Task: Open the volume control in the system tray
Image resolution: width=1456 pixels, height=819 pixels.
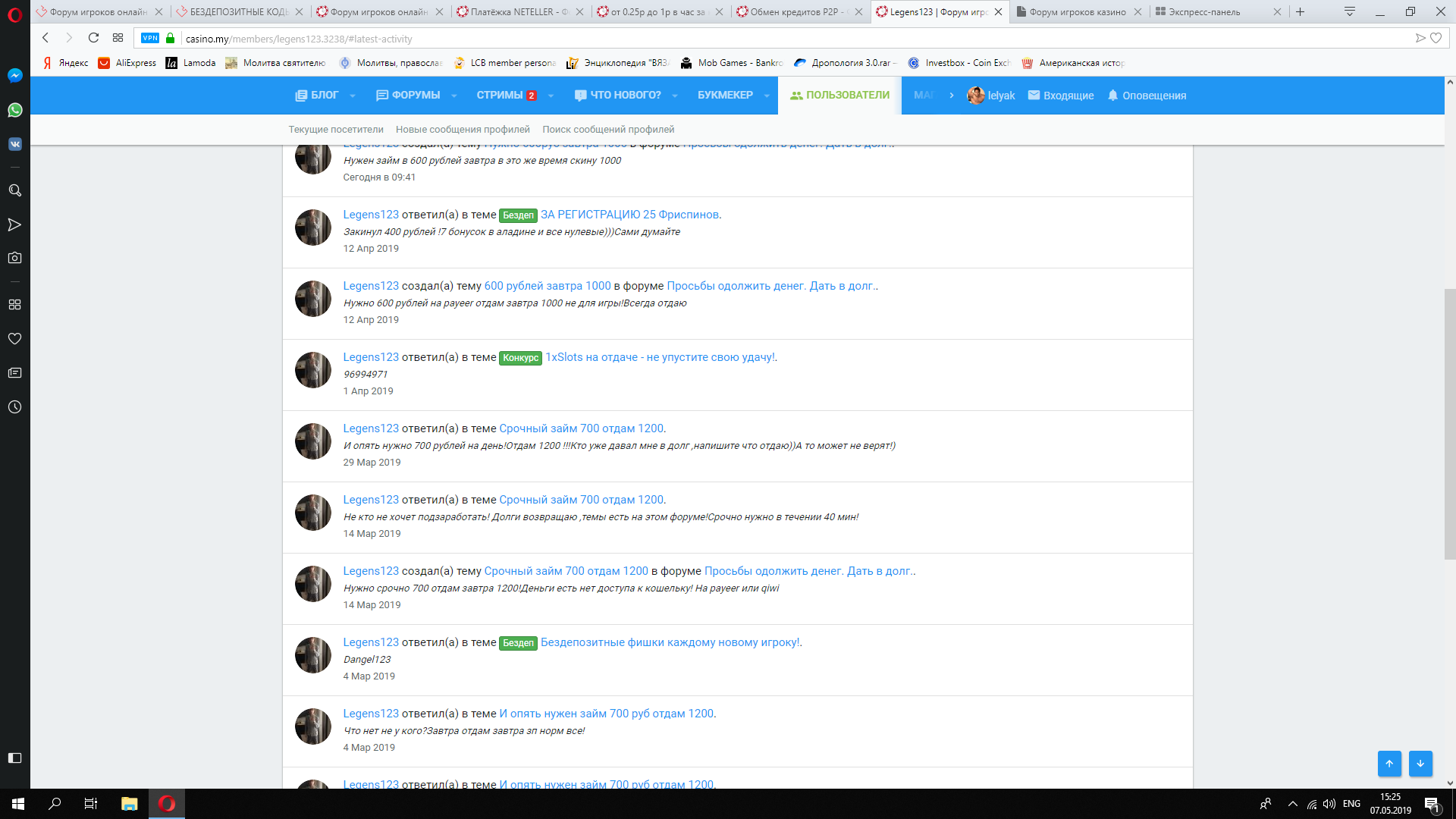Action: (1329, 804)
